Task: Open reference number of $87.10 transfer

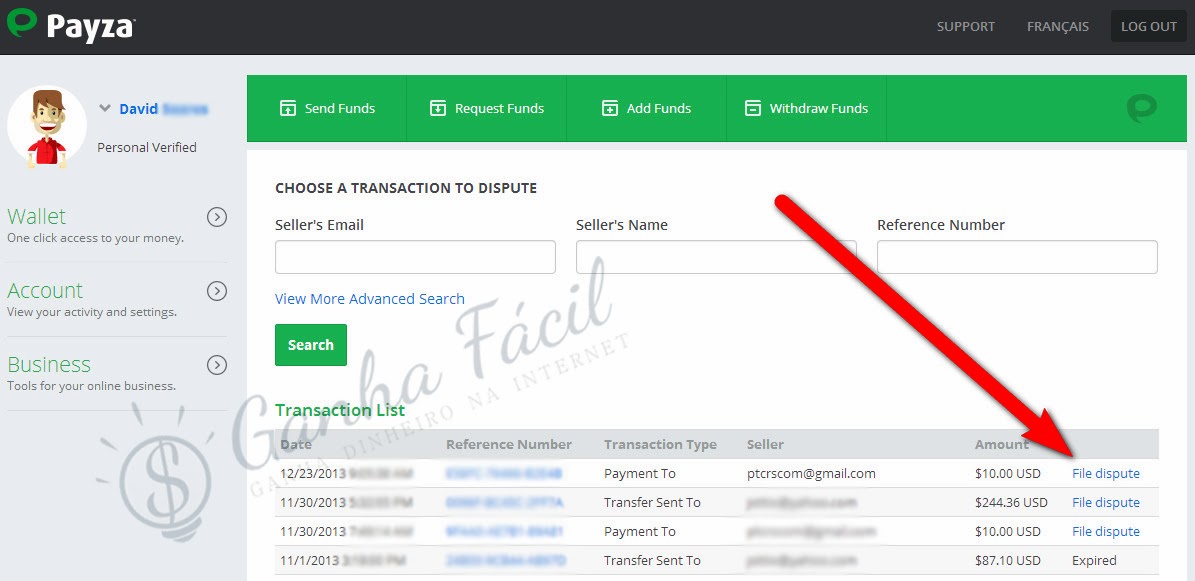Action: pos(505,560)
